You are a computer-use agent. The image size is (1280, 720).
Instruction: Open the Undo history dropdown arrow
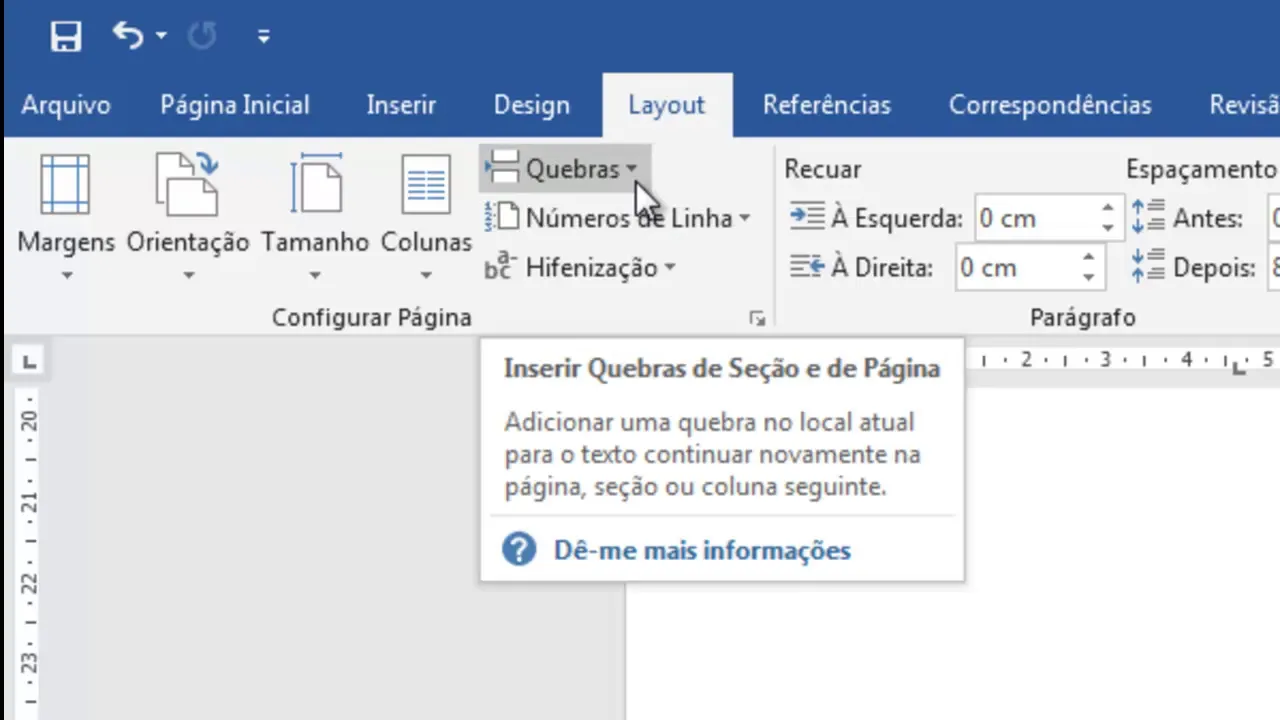pyautogui.click(x=161, y=37)
